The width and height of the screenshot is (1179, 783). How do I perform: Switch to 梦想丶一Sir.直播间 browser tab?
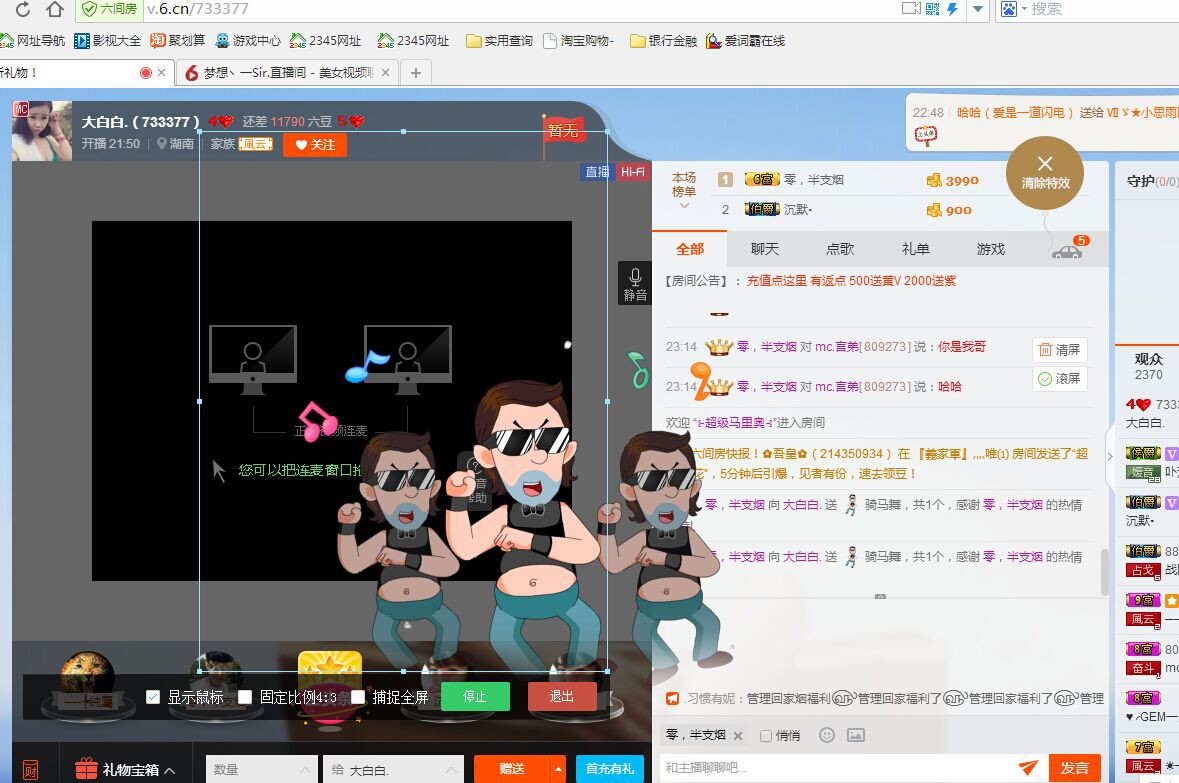click(289, 72)
